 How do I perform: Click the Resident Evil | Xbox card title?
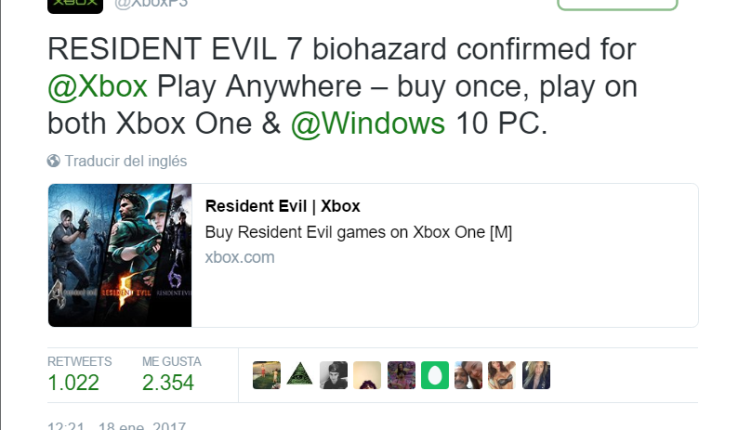point(282,206)
